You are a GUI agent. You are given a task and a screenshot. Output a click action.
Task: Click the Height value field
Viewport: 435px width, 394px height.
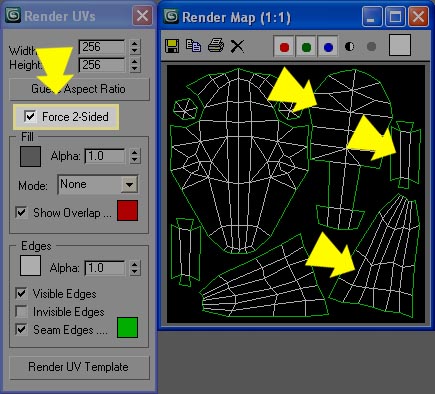tap(102, 65)
